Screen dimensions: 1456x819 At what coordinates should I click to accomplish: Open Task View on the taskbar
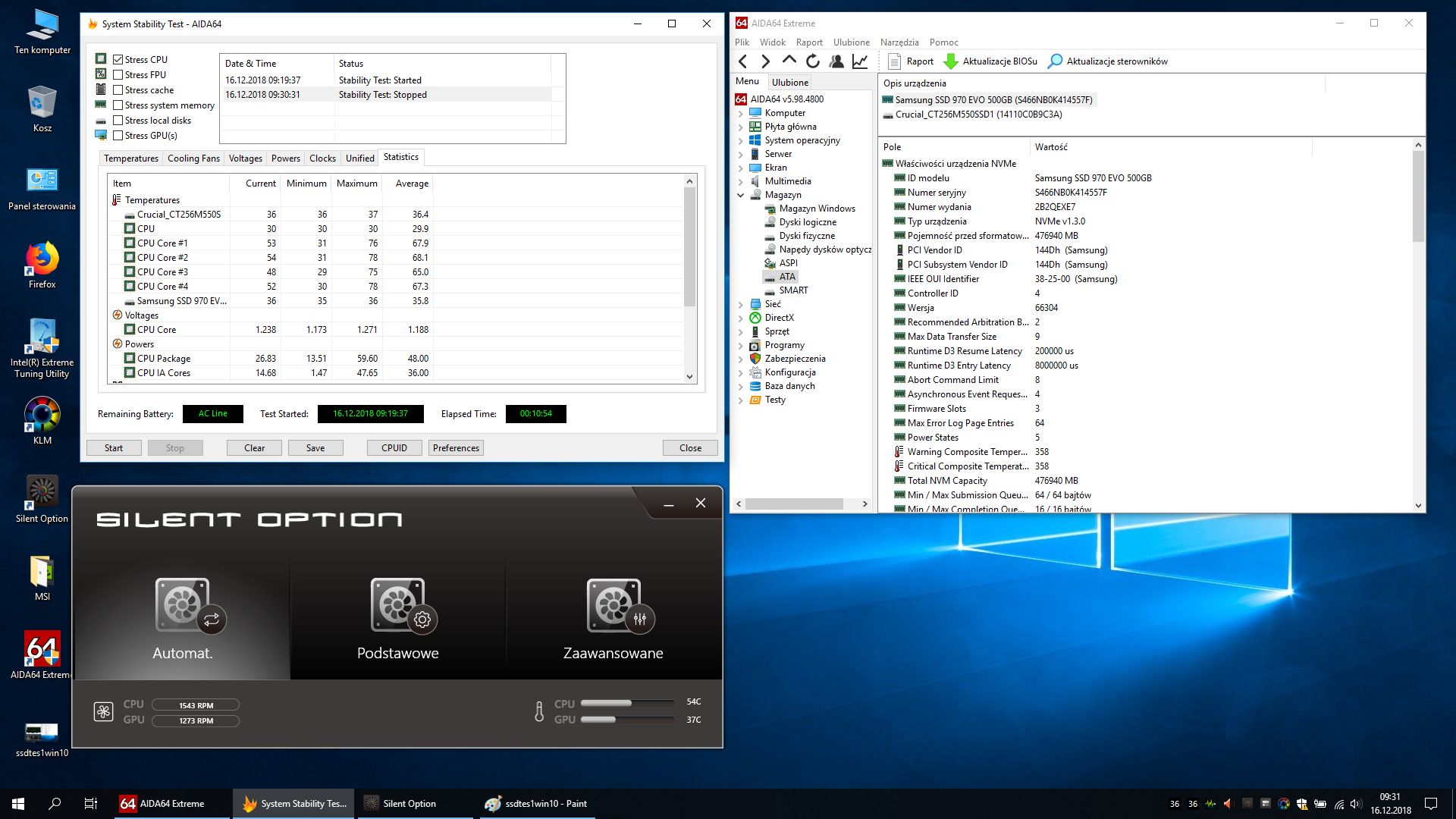[x=90, y=803]
